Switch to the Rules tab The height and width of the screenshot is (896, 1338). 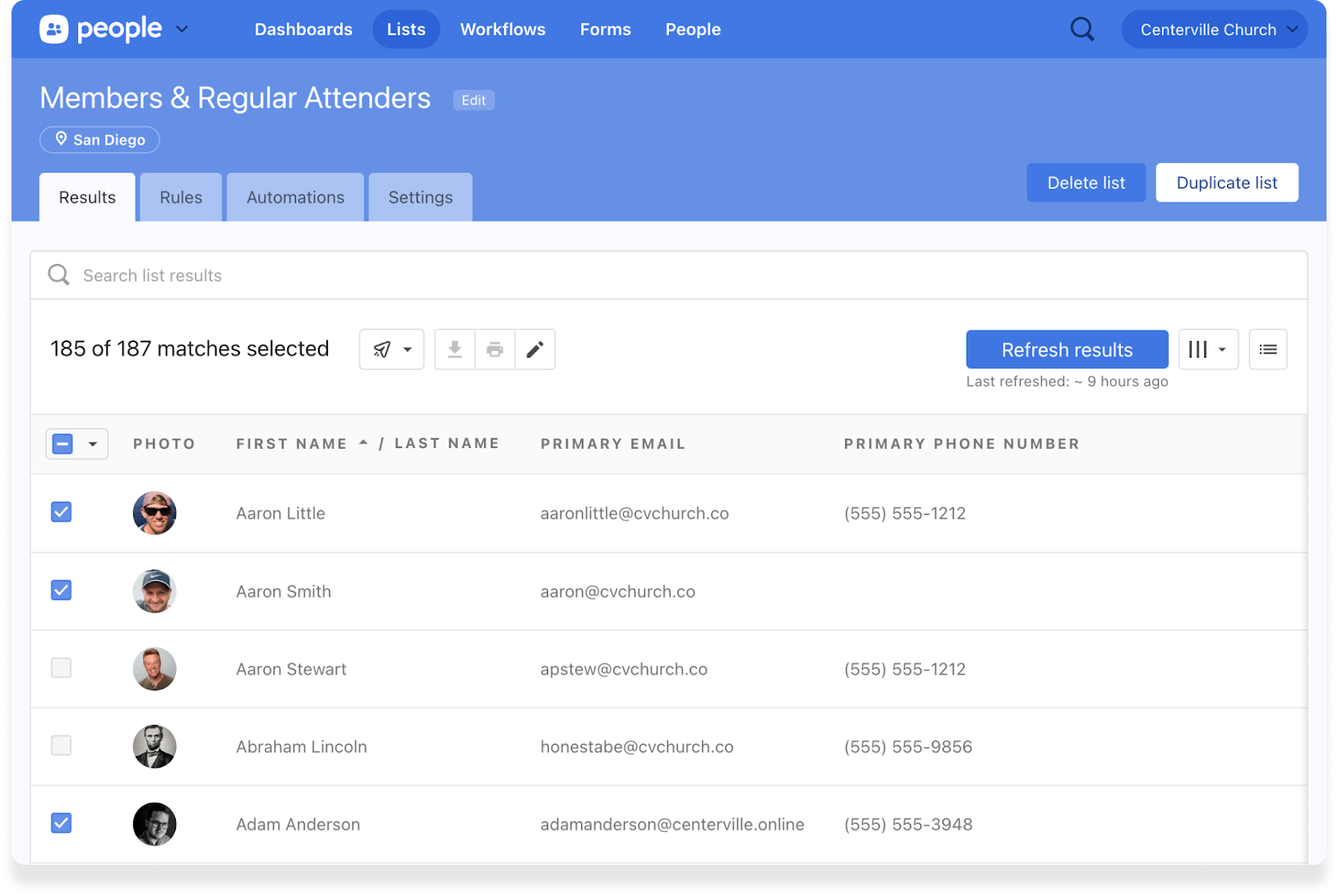(181, 197)
